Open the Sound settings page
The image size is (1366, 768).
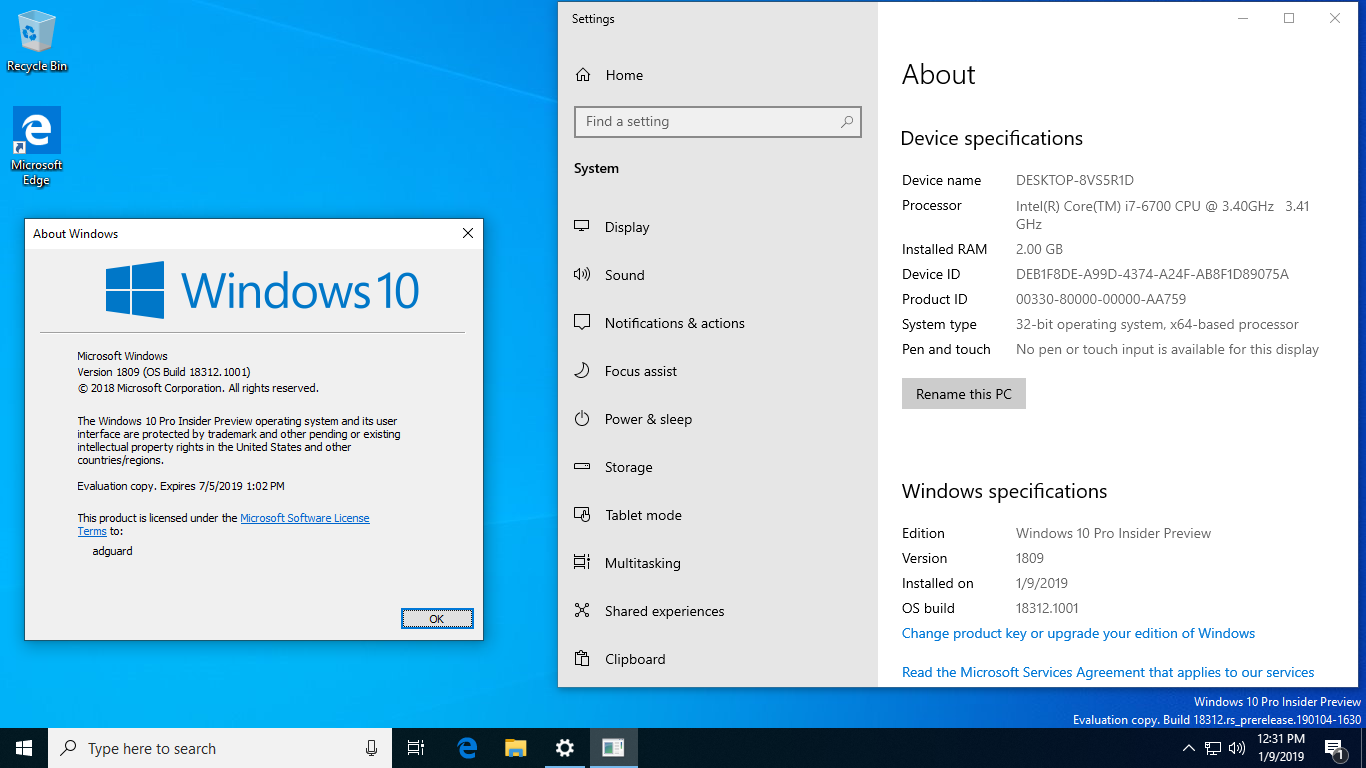click(717, 275)
